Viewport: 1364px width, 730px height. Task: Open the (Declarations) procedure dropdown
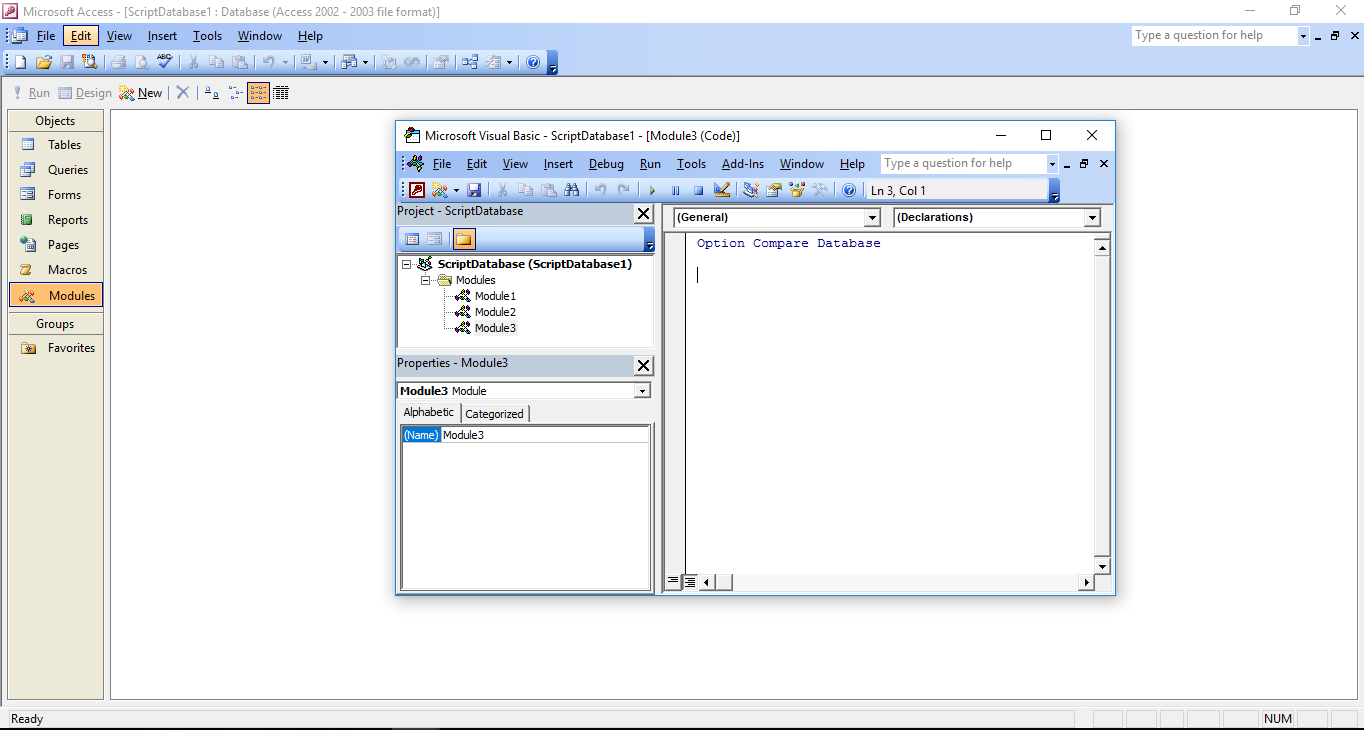[x=1092, y=217]
